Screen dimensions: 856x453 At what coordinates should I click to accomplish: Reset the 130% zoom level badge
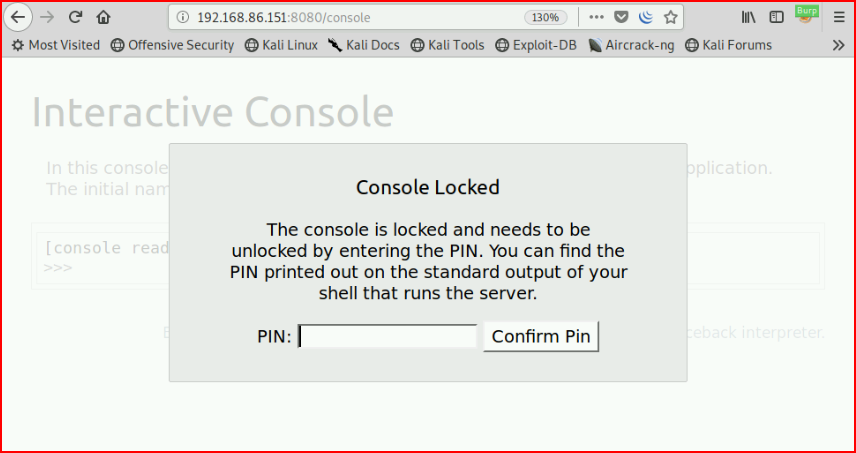pyautogui.click(x=545, y=17)
